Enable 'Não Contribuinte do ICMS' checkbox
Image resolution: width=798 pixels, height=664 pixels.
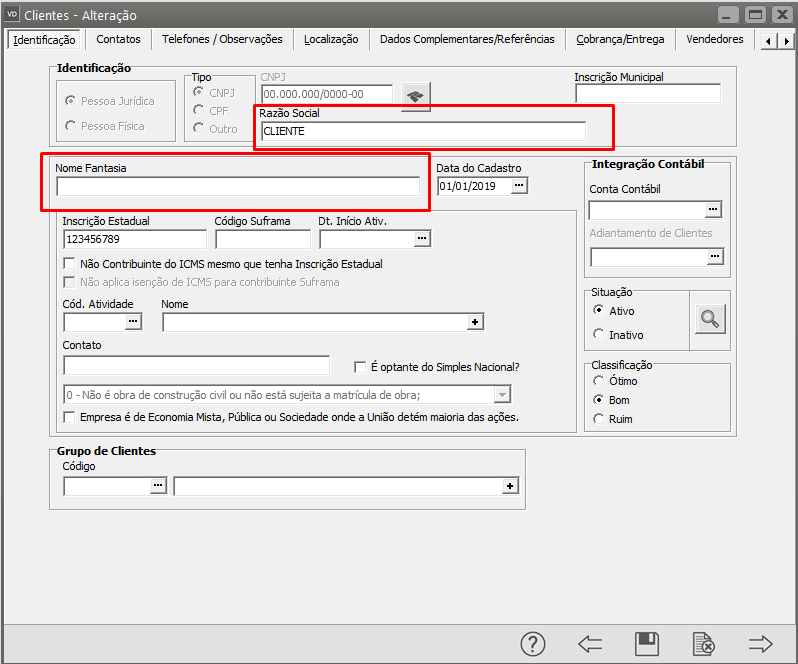point(69,264)
